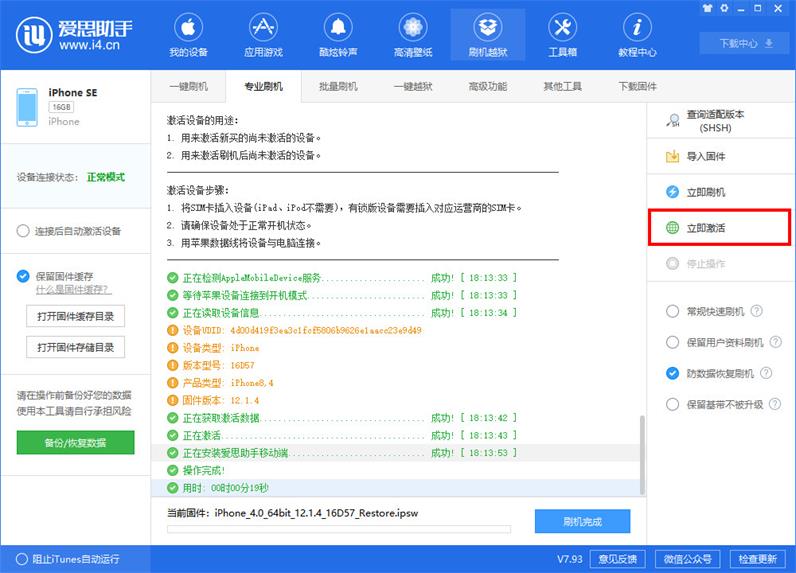This screenshot has width=796, height=573.
Task: Click the 停止操作 stop icon
Action: pos(672,263)
